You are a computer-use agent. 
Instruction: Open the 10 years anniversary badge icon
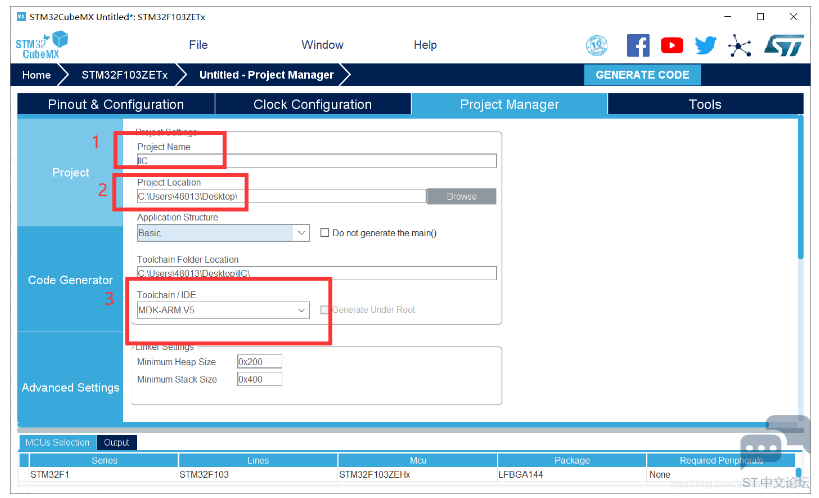(x=596, y=45)
